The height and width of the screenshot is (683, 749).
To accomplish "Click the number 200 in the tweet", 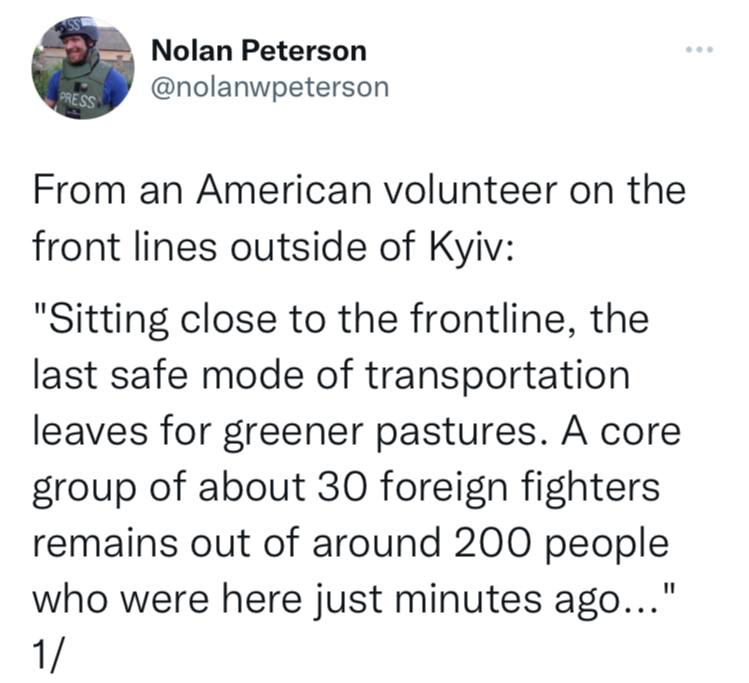I will click(x=492, y=543).
